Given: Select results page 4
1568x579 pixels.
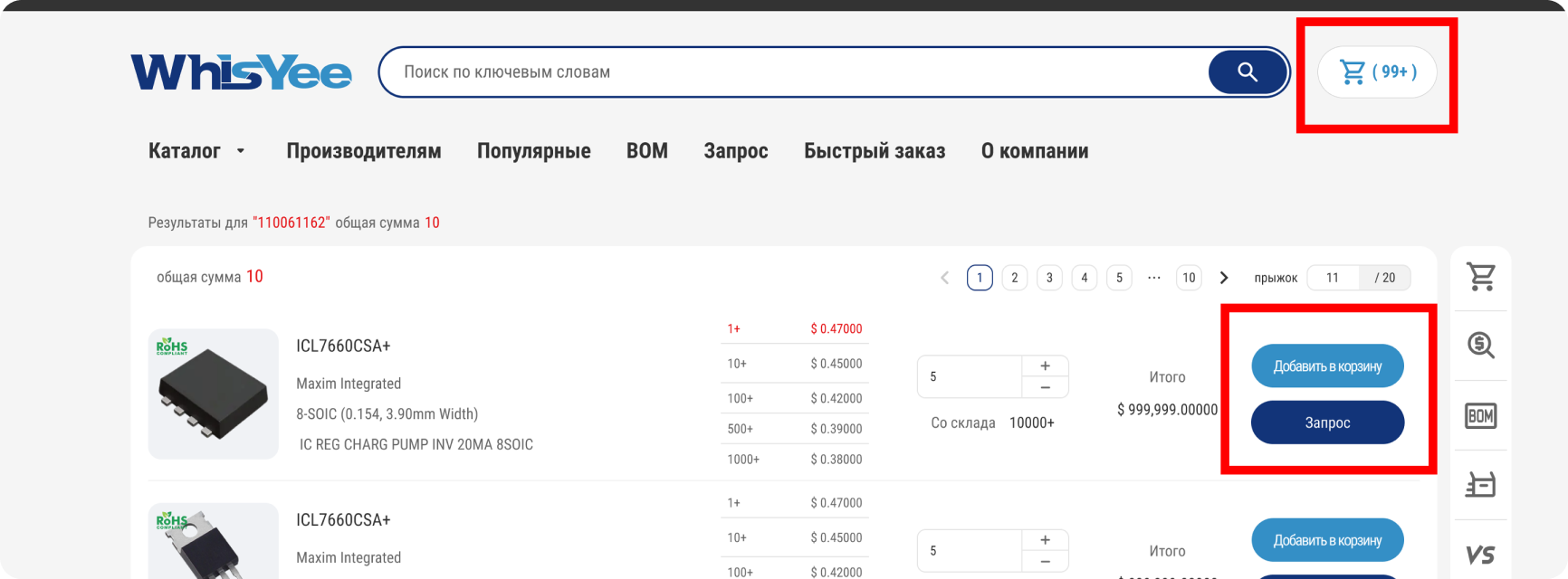Looking at the screenshot, I should [x=1085, y=278].
